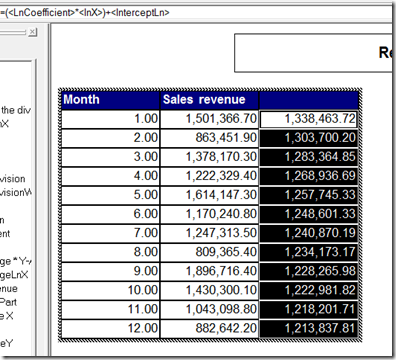
Task: Select the Sales revenue column header
Action: 209,100
